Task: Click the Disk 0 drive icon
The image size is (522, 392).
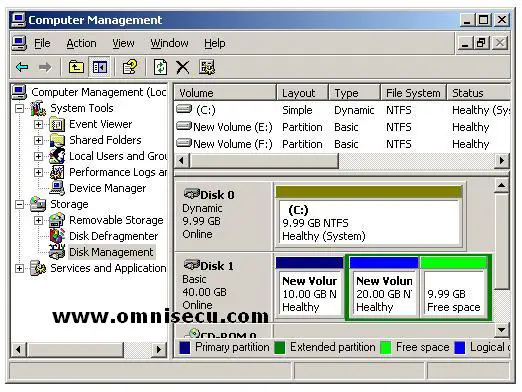Action: click(x=192, y=194)
